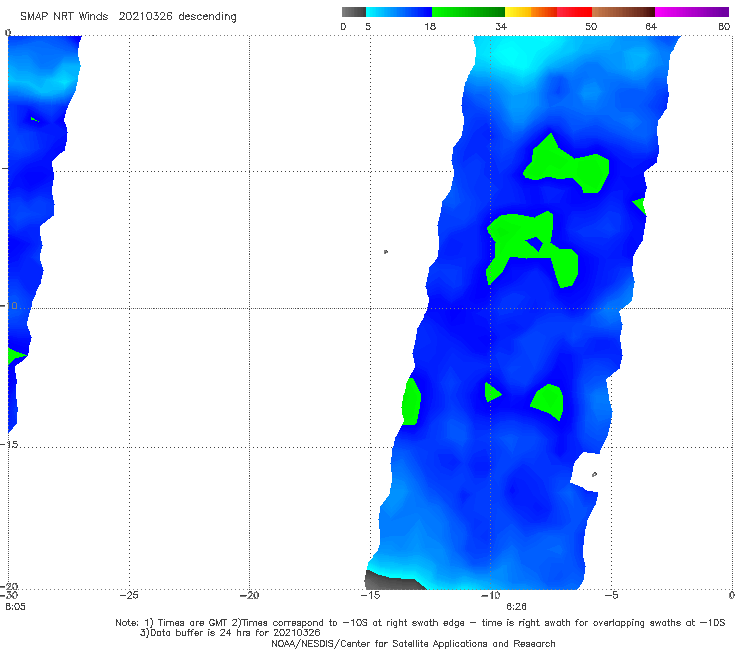Click the colorbar label '50'
The image size is (740, 650).
591,27
